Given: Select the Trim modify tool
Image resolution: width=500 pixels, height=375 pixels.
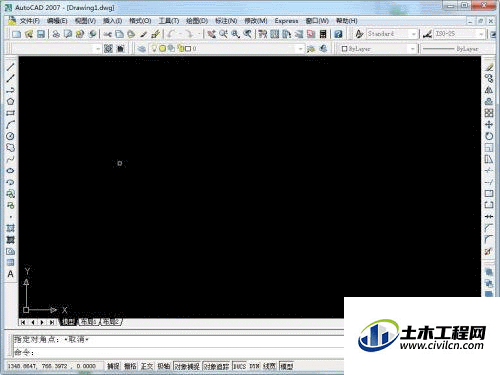Looking at the screenshot, I should pyautogui.click(x=489, y=171).
